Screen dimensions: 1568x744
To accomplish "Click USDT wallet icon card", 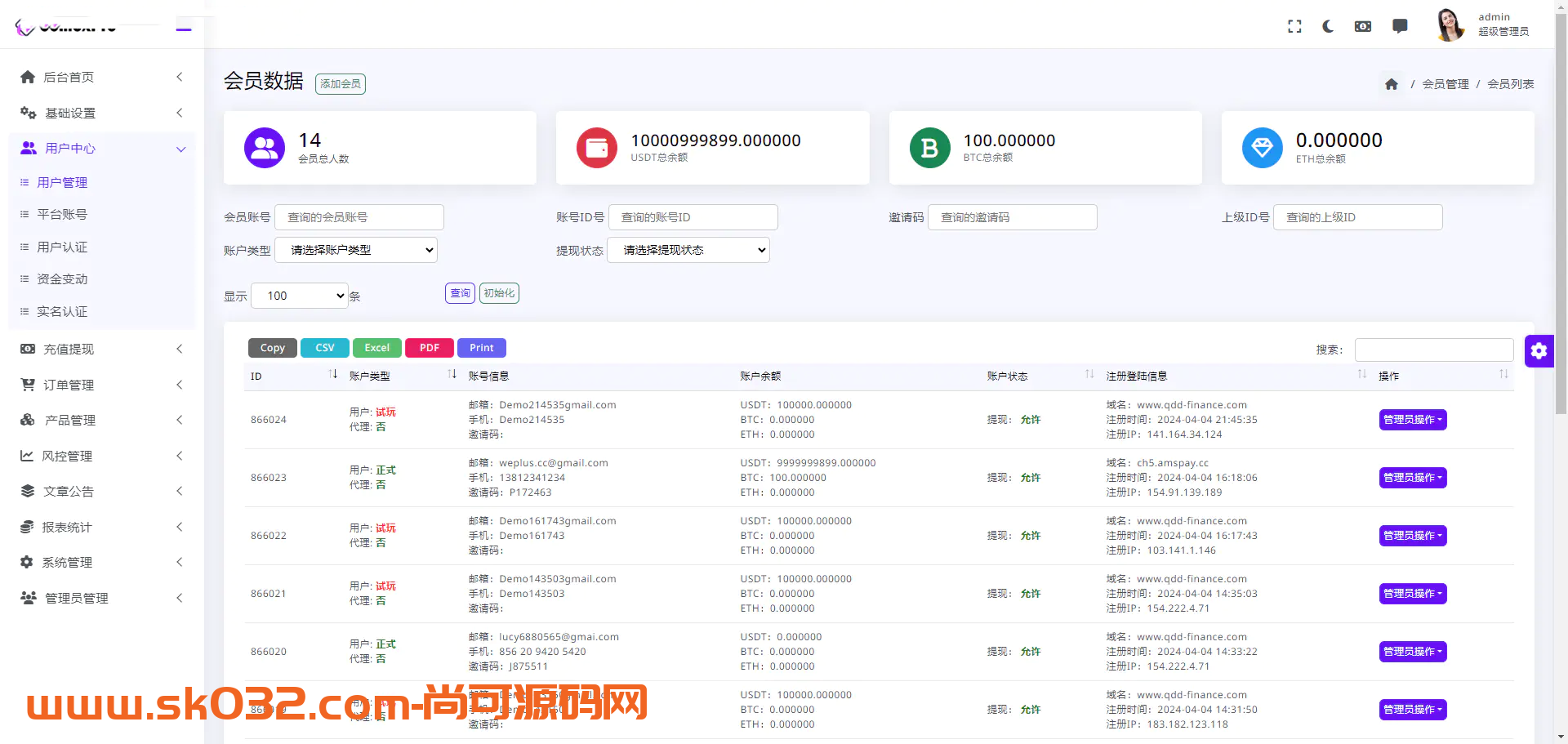I will [597, 148].
